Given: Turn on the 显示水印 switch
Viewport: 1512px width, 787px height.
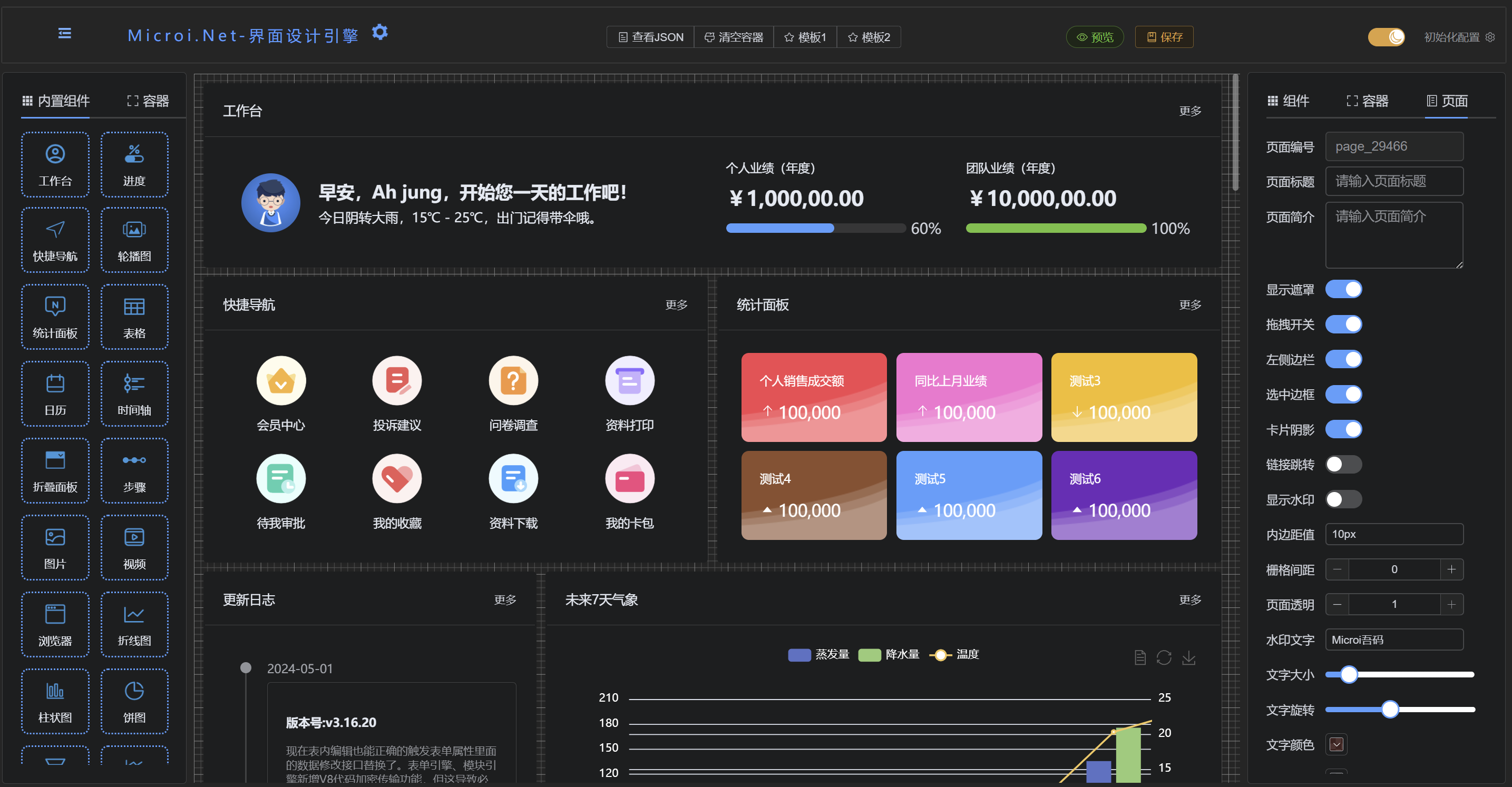Looking at the screenshot, I should coord(1343,499).
